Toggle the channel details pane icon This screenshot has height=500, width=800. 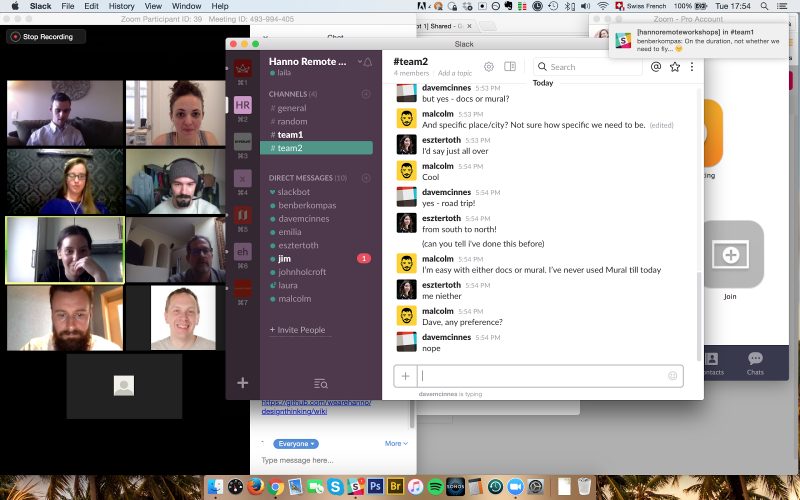click(x=510, y=67)
